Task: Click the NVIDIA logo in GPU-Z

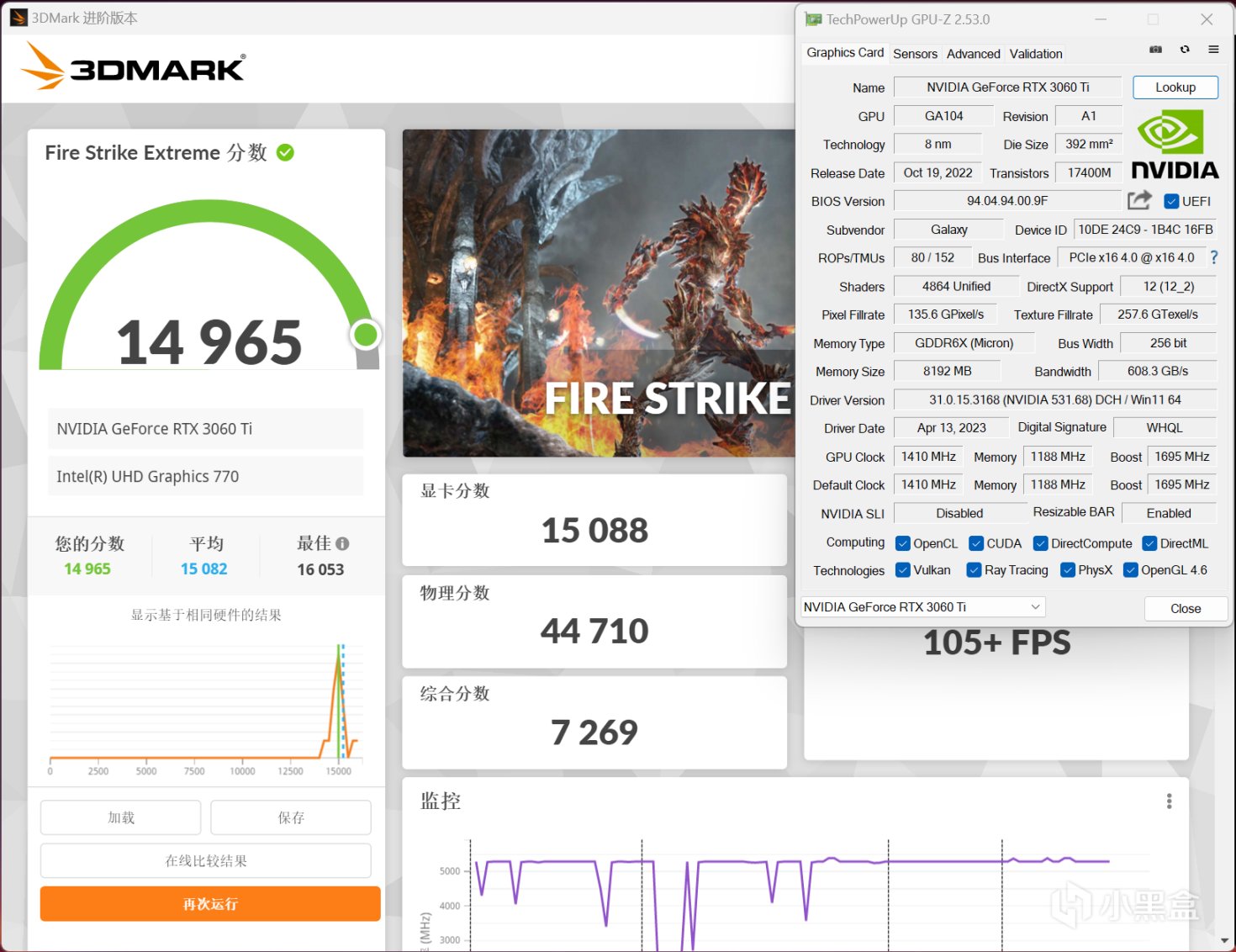Action: [x=1175, y=145]
